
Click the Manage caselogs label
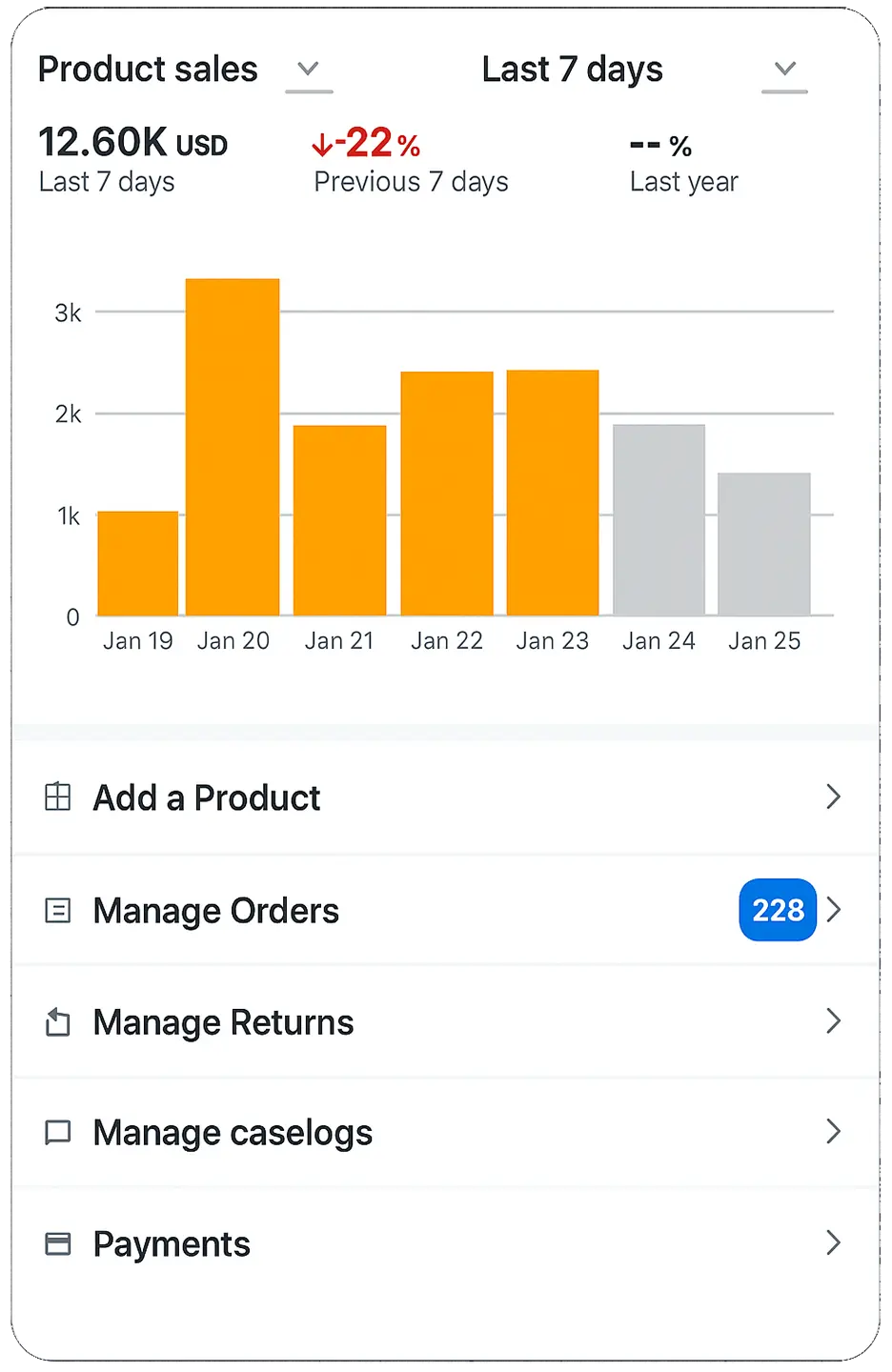coord(233,1133)
